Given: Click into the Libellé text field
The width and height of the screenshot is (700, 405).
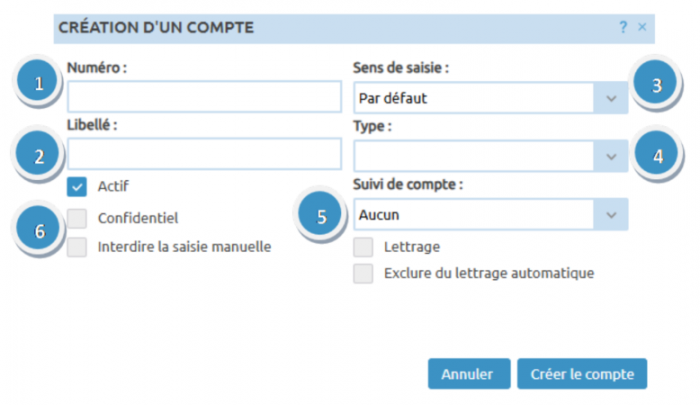Looking at the screenshot, I should click(205, 154).
